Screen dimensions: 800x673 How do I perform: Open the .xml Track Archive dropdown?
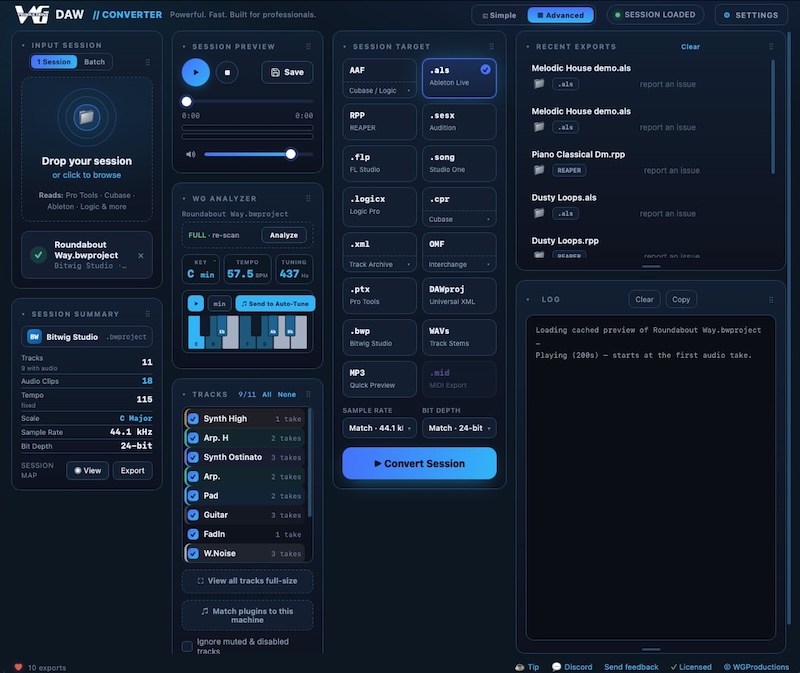coord(380,264)
